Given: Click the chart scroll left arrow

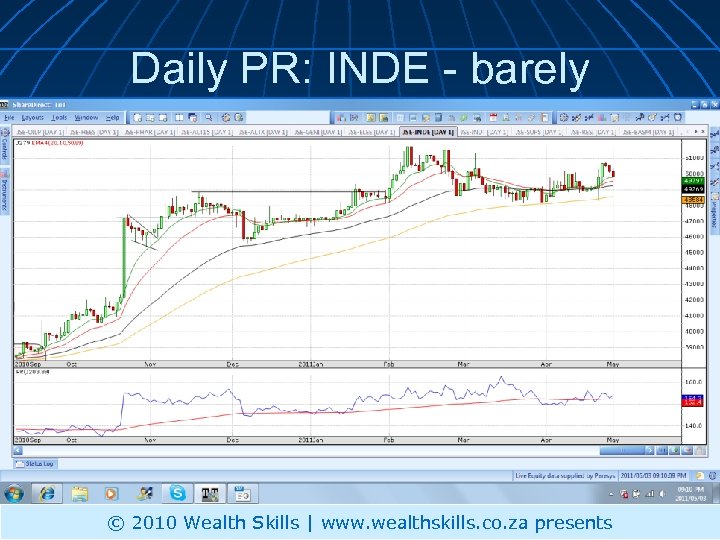Looking at the screenshot, I should [x=18, y=450].
